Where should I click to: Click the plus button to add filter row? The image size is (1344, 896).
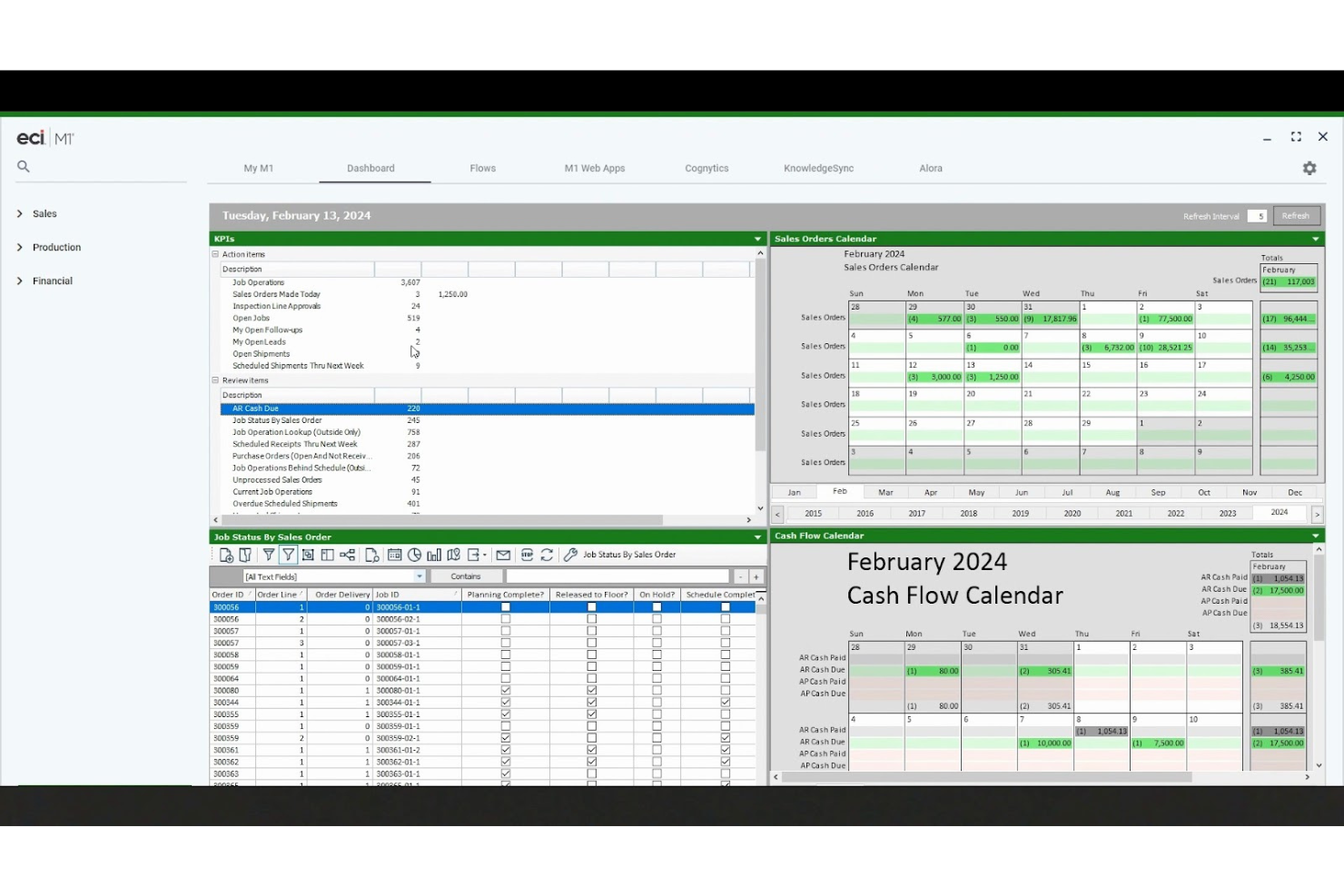pyautogui.click(x=756, y=576)
